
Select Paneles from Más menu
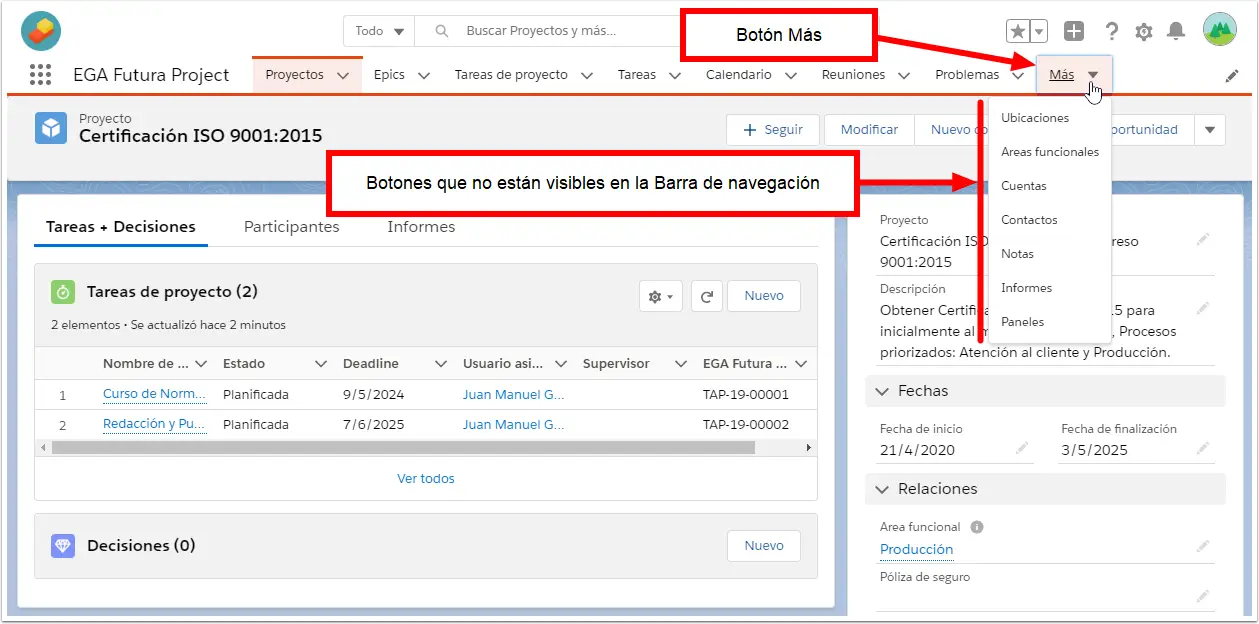pyautogui.click(x=1023, y=322)
